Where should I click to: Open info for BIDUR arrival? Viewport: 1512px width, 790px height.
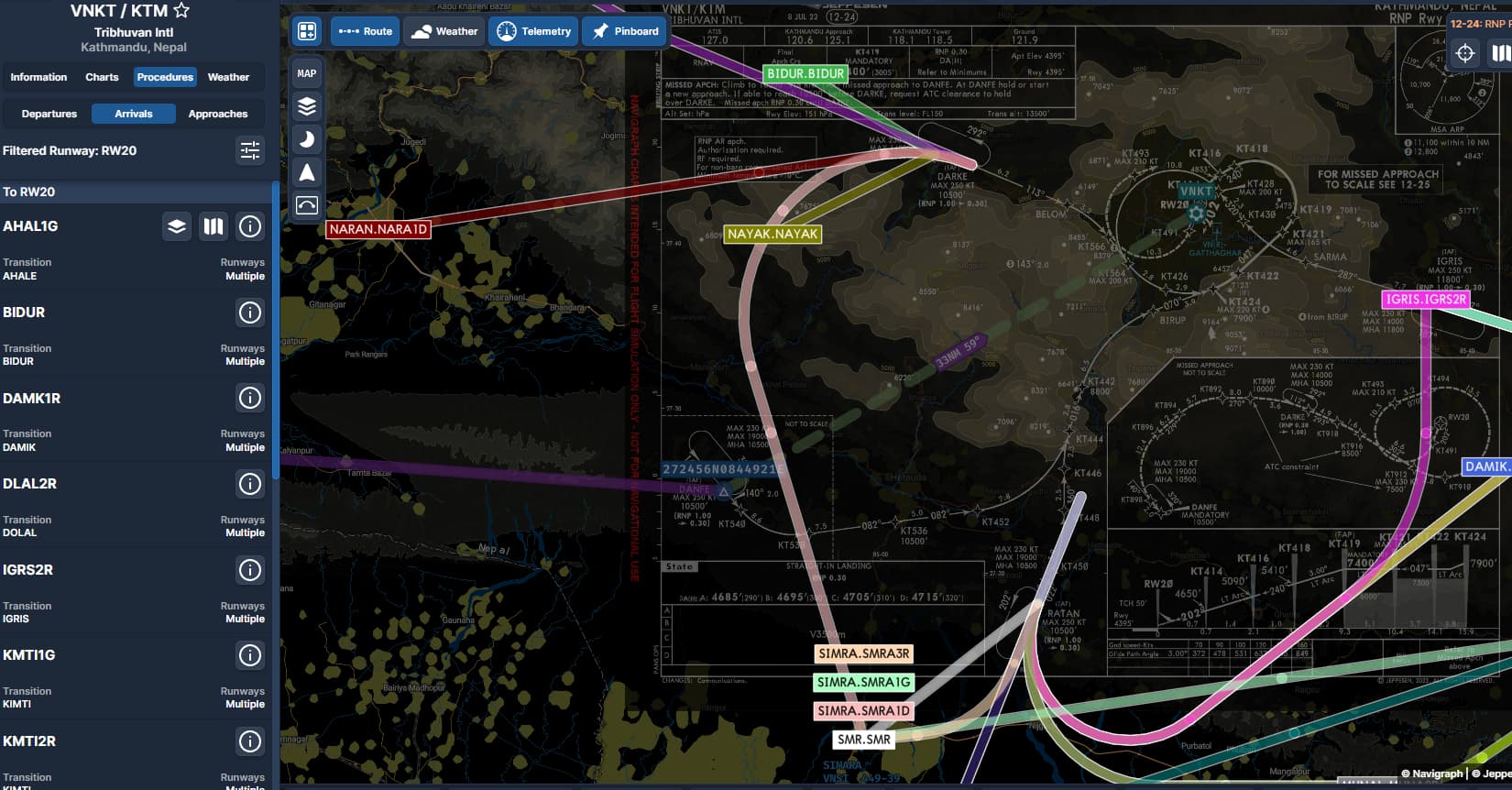point(250,313)
